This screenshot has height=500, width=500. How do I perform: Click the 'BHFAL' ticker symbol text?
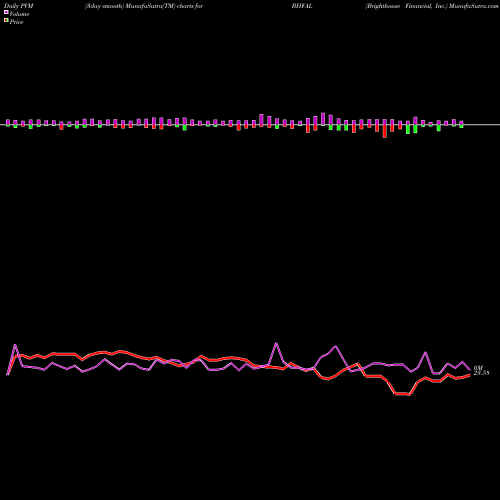point(302,6)
